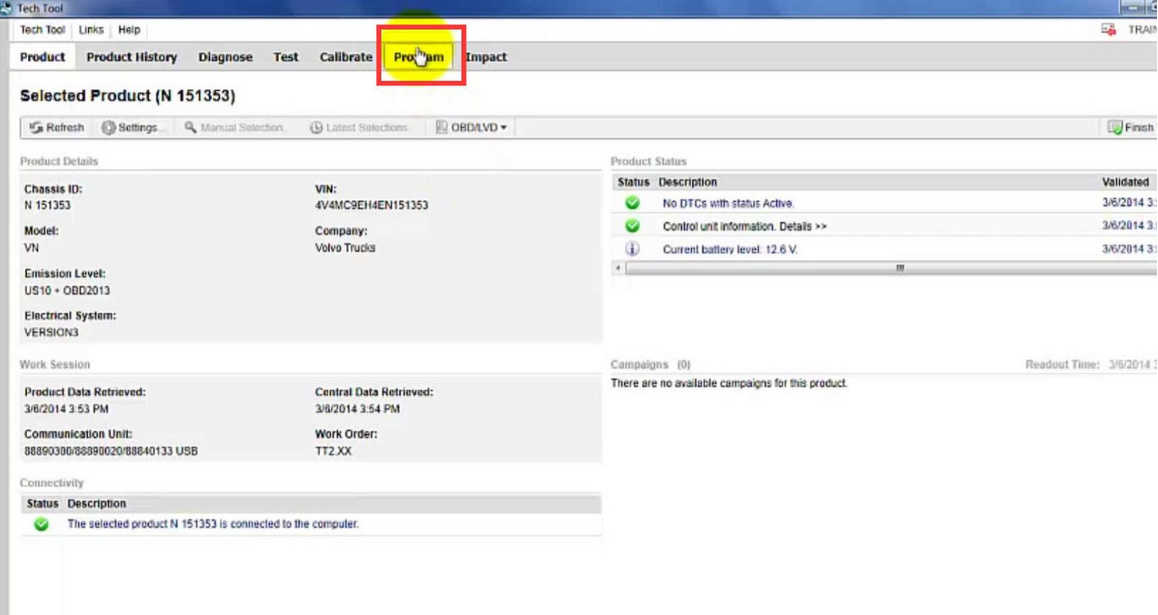This screenshot has width=1158, height=615.
Task: Open the Links menu
Action: [91, 29]
